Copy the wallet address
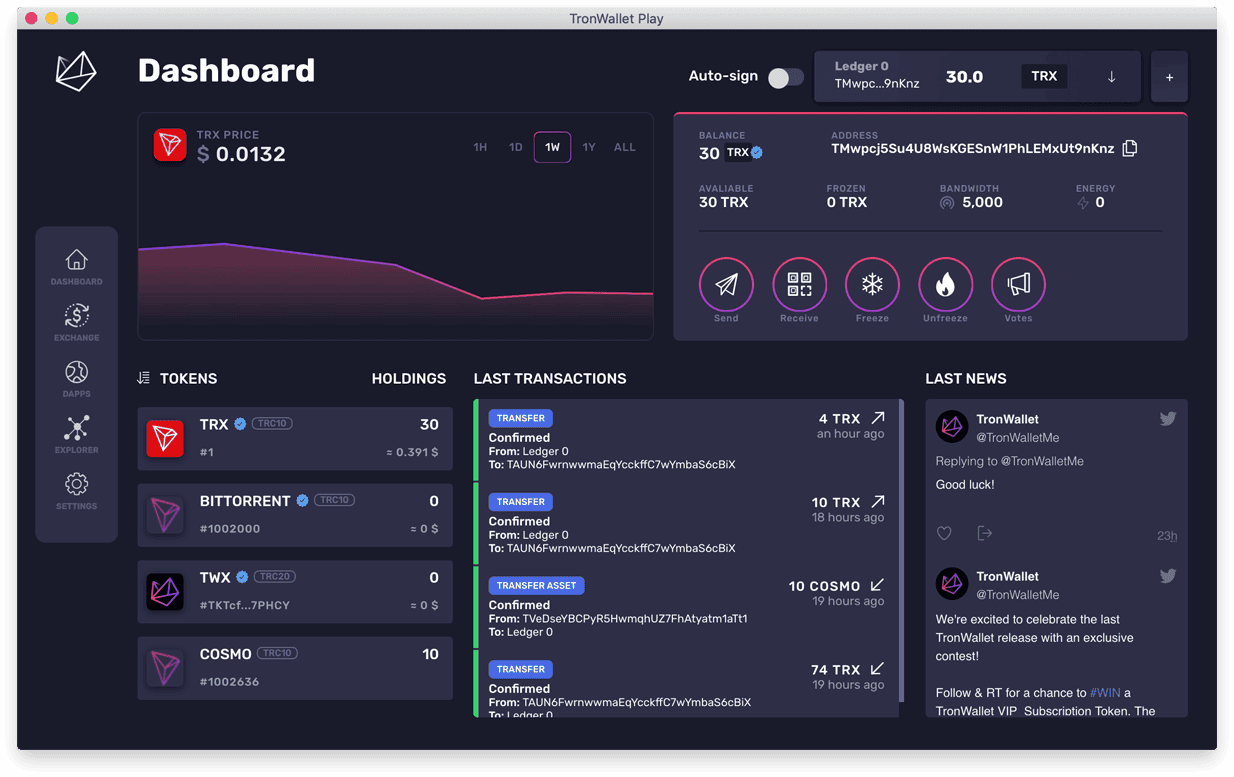The height and width of the screenshot is (777, 1234). [x=1130, y=148]
